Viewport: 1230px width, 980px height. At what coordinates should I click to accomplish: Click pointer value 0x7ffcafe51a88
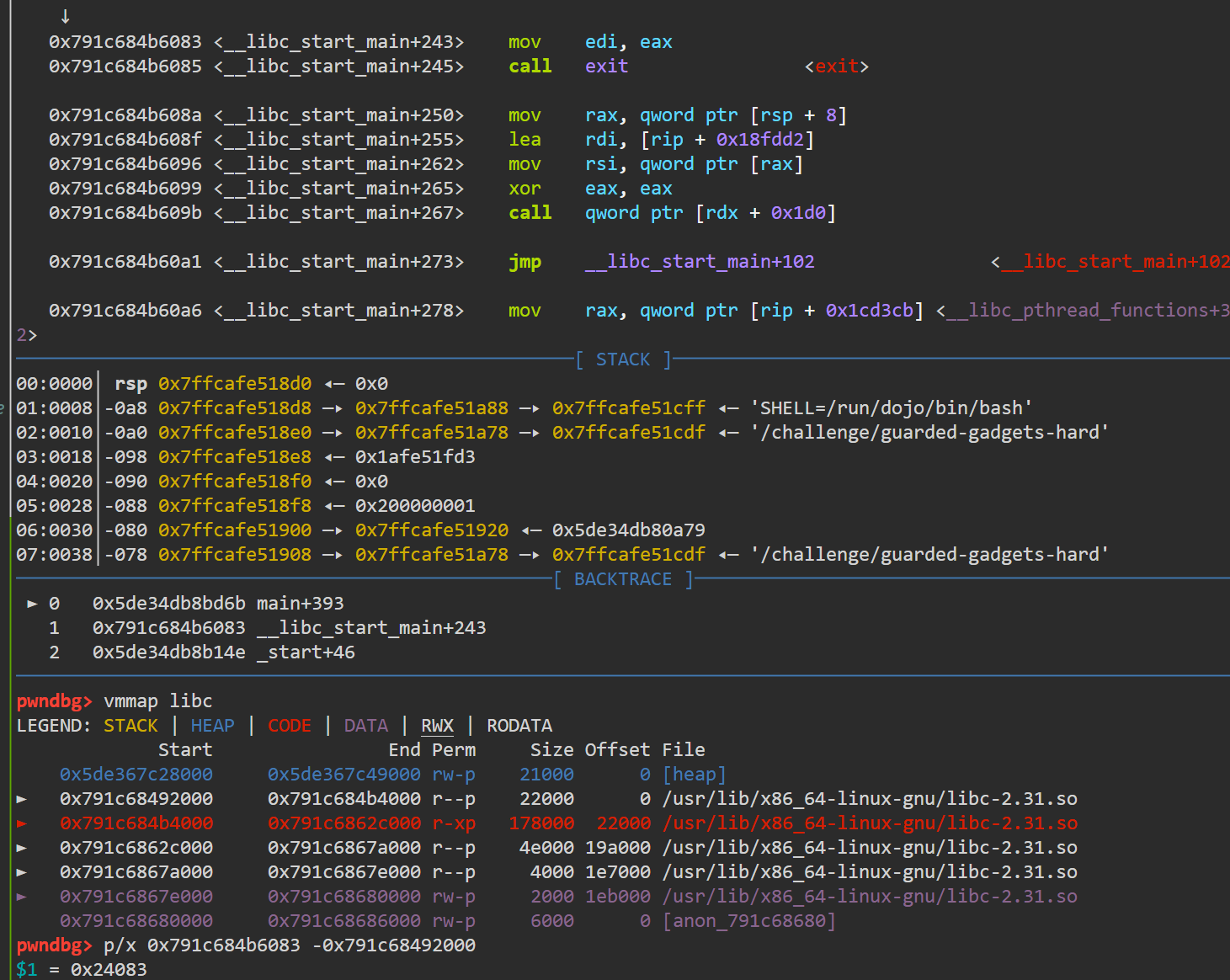432,408
